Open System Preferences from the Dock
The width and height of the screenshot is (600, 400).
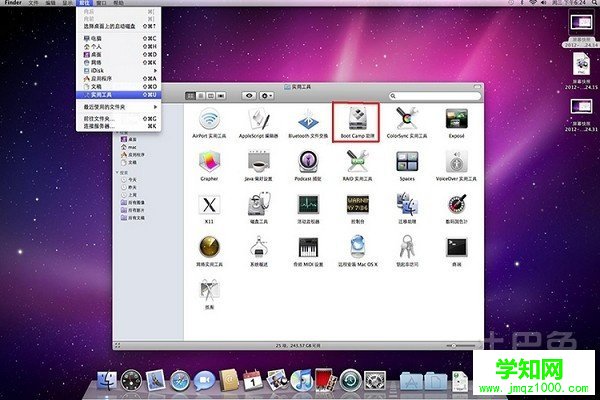tap(374, 380)
